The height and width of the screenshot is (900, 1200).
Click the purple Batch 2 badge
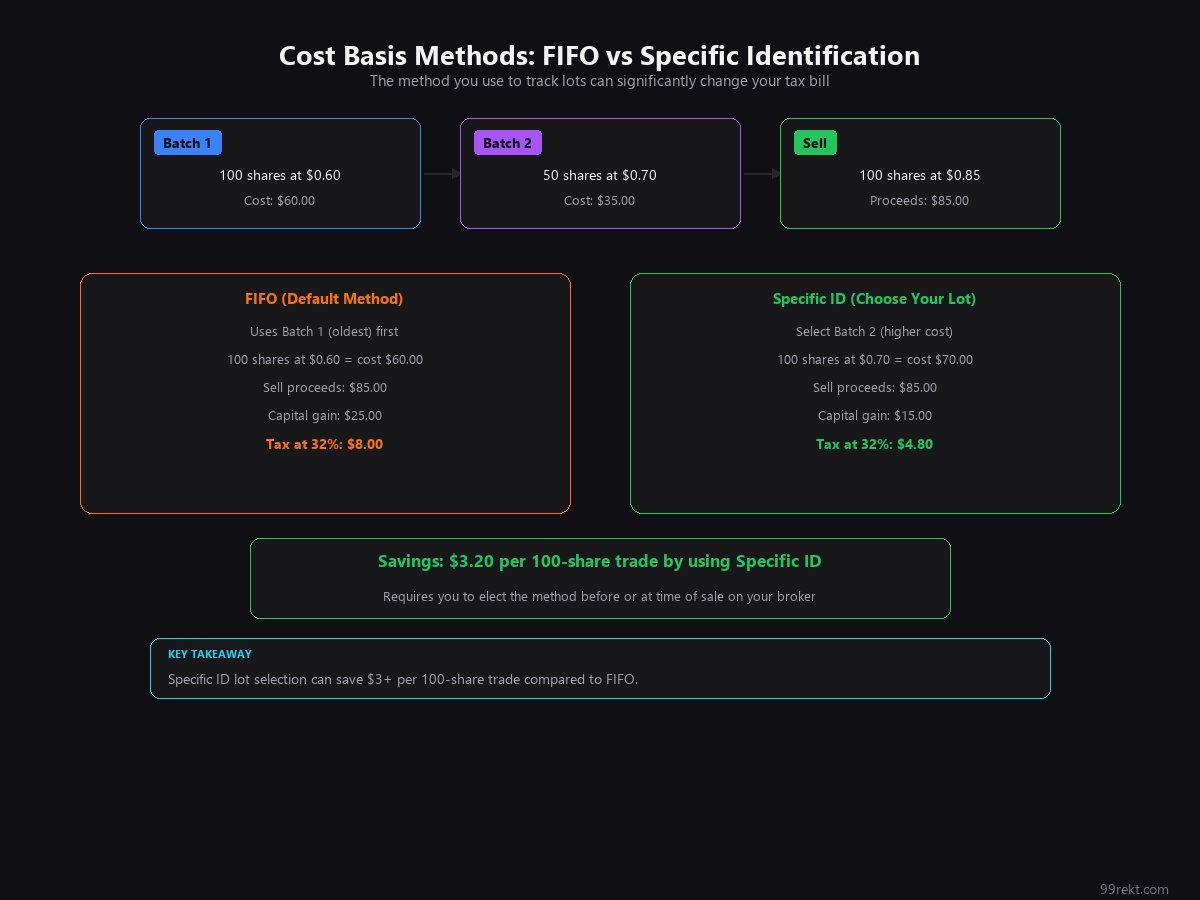[507, 143]
